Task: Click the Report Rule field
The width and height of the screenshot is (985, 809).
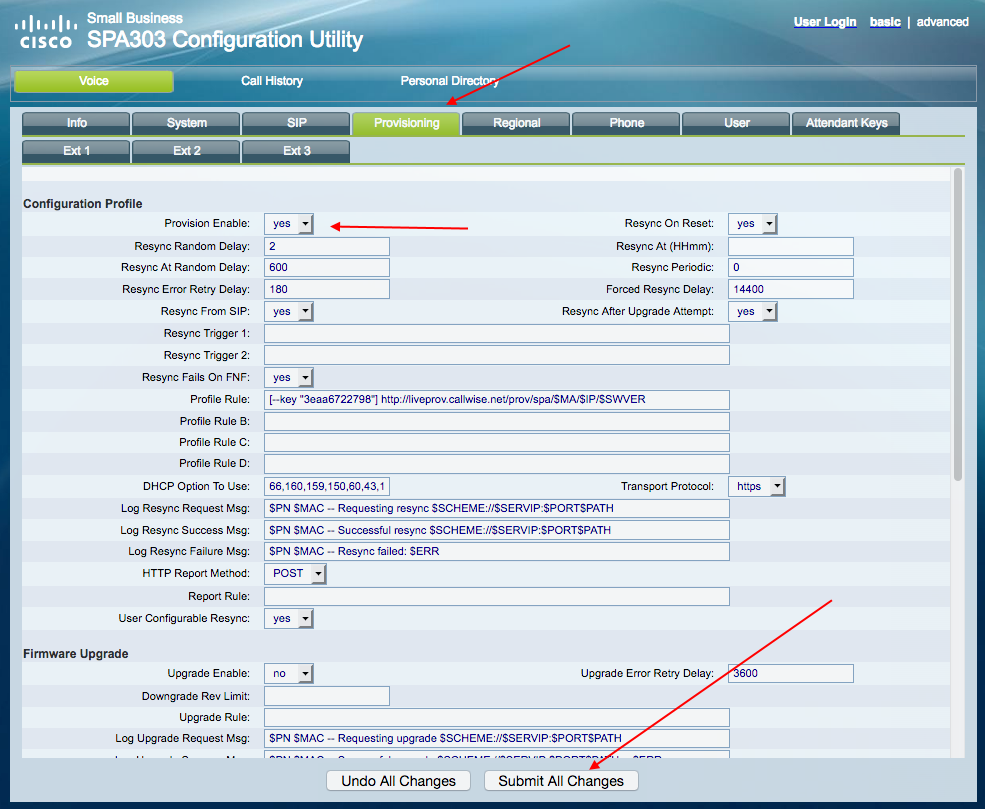Action: 496,597
